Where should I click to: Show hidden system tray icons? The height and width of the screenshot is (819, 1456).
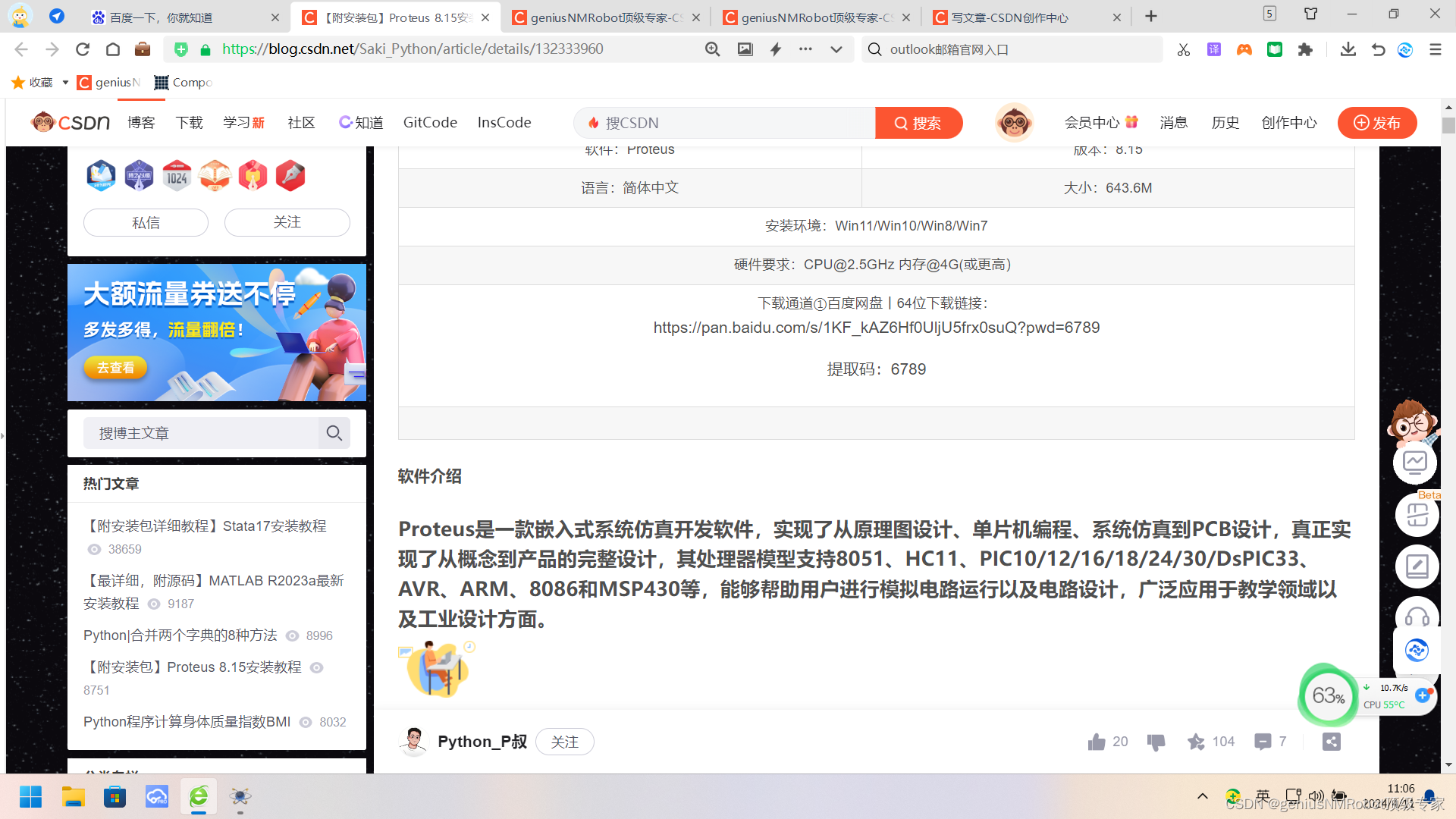pos(1203,795)
